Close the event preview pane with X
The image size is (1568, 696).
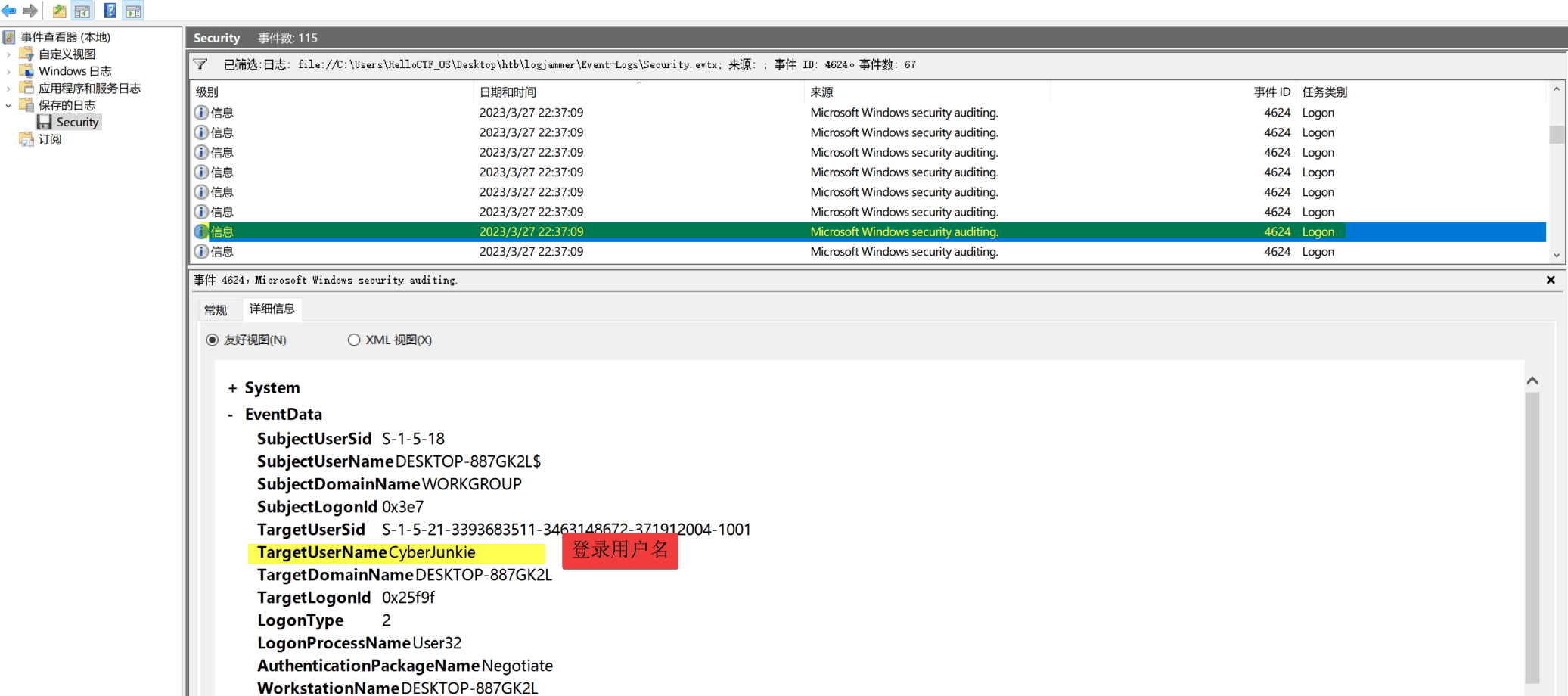[1551, 280]
